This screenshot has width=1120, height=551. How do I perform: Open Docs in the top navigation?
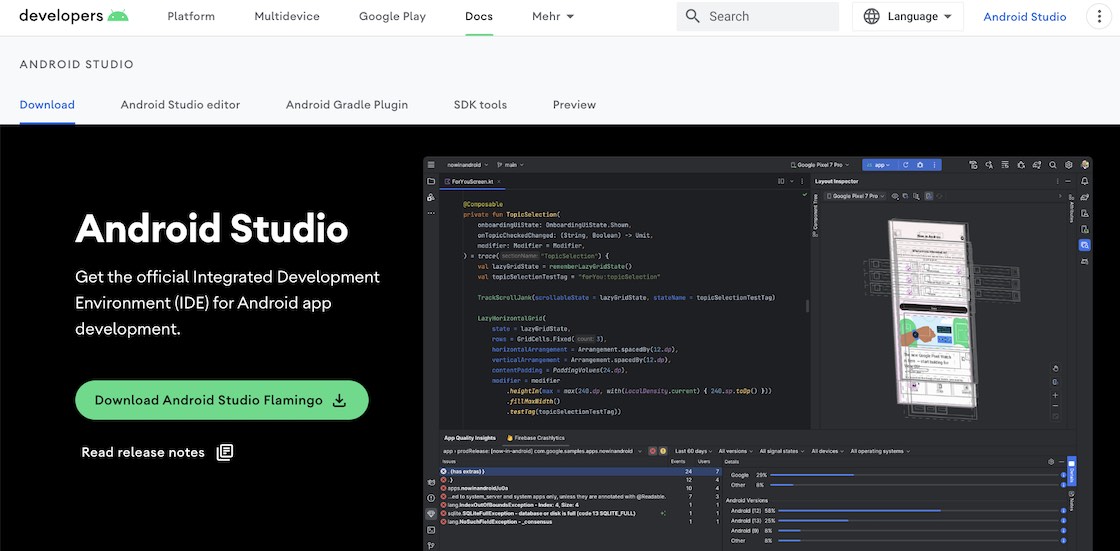[479, 16]
